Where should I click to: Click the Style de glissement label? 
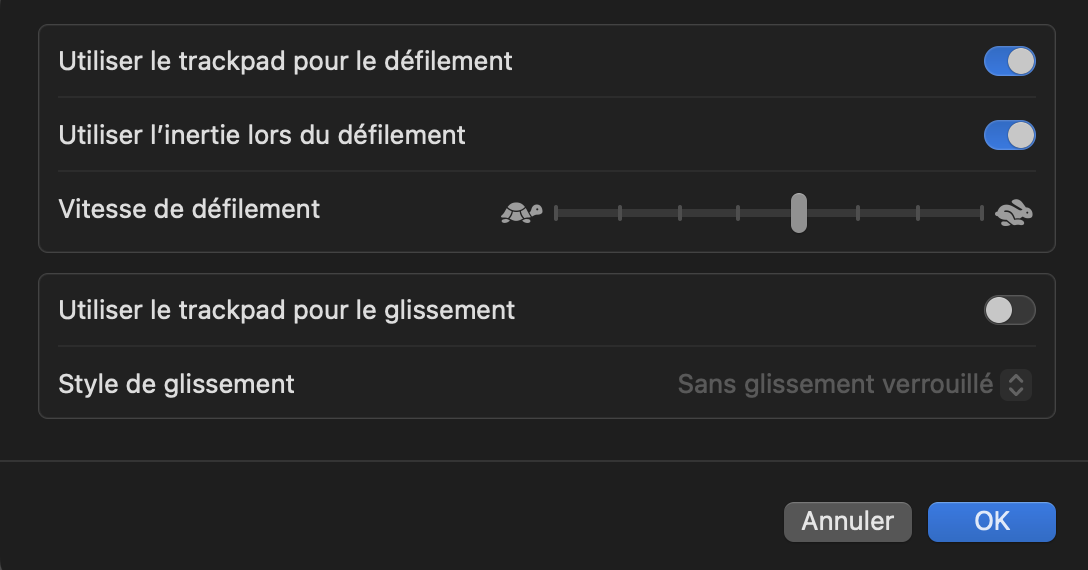coord(176,384)
